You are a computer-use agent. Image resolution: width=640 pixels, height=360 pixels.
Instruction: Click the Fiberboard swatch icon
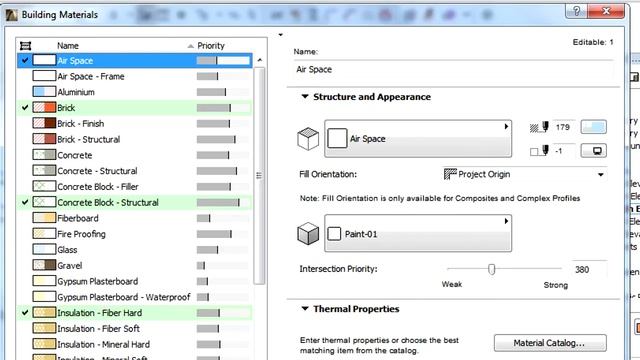click(44, 218)
